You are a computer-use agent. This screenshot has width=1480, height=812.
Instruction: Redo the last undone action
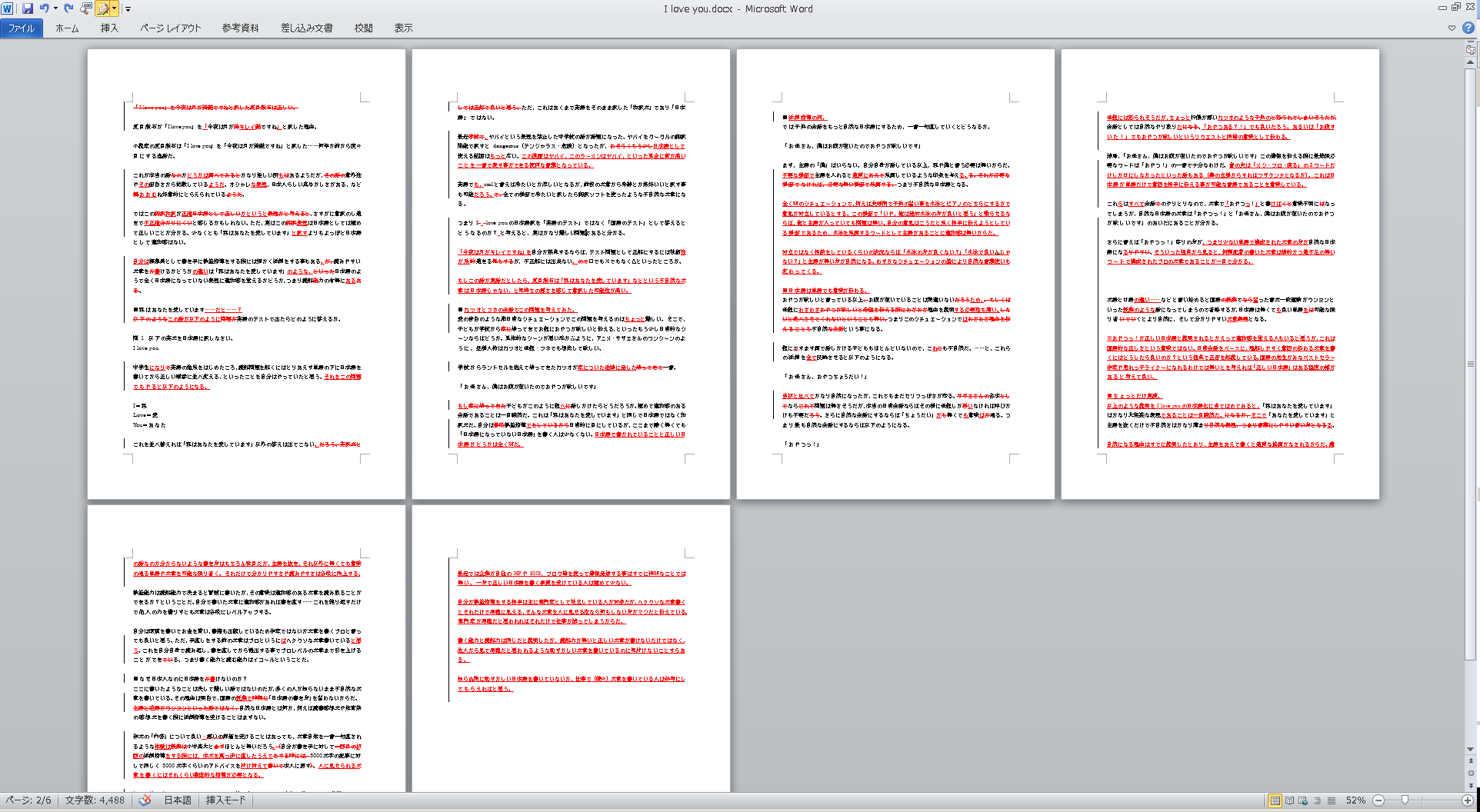point(68,8)
